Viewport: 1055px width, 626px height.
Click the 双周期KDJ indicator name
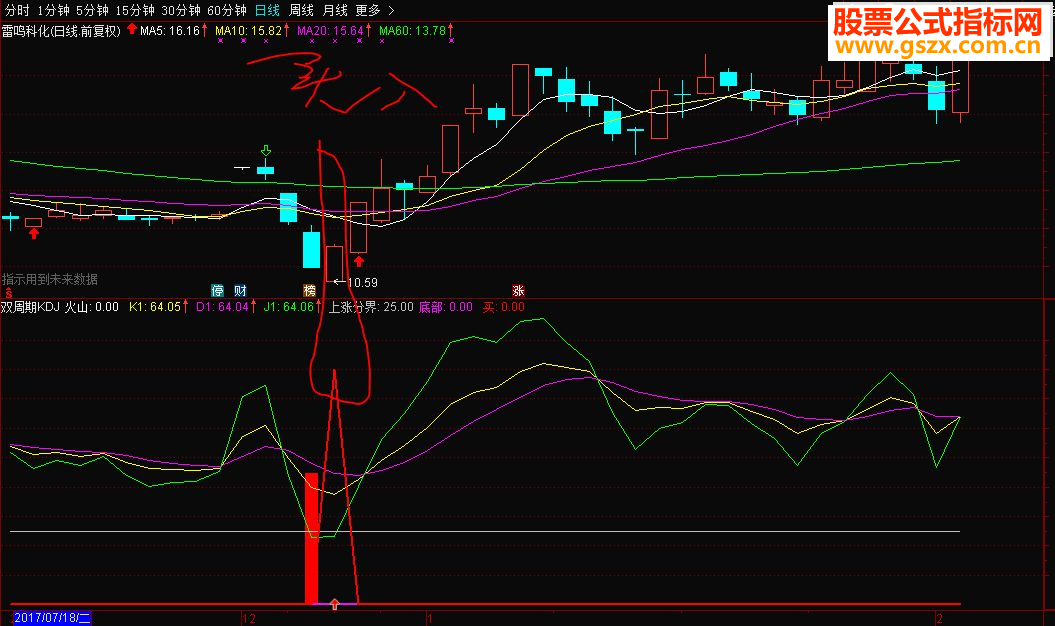pyautogui.click(x=30, y=307)
